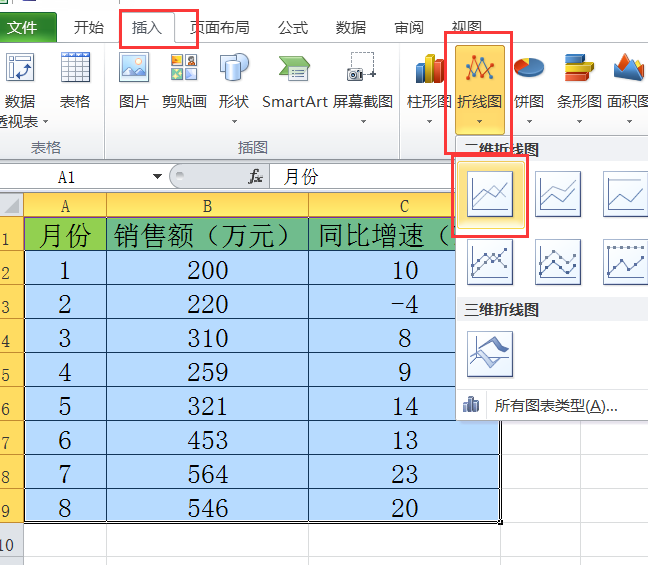This screenshot has width=648, height=565.
Task: Click cell with value 310
Action: pyautogui.click(x=207, y=336)
